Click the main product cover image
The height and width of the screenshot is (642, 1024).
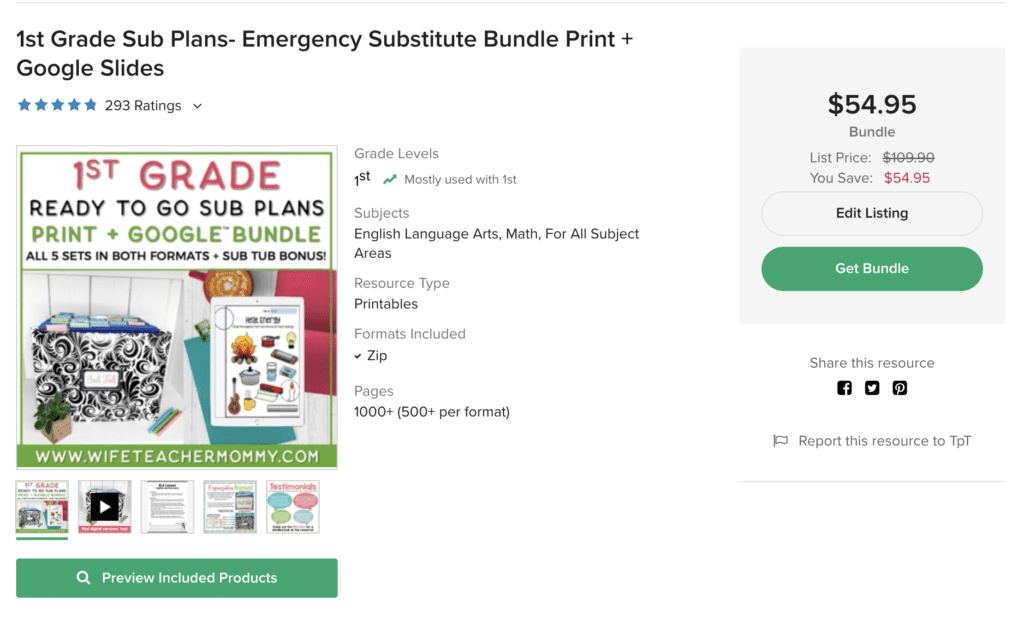click(177, 308)
